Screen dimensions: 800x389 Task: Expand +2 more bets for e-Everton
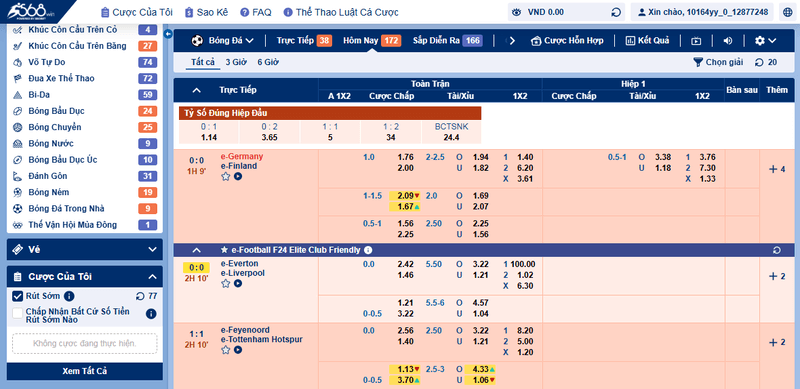[777, 276]
